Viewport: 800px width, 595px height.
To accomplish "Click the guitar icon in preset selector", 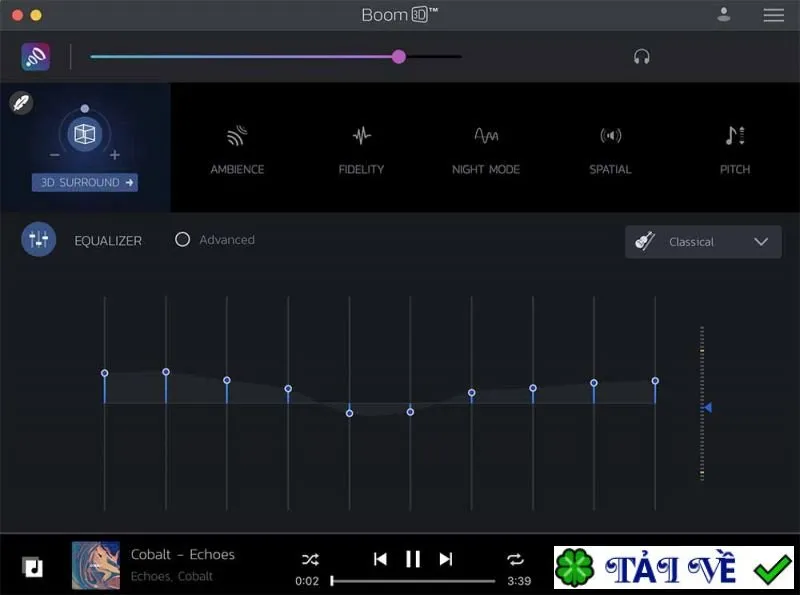I will pos(645,241).
